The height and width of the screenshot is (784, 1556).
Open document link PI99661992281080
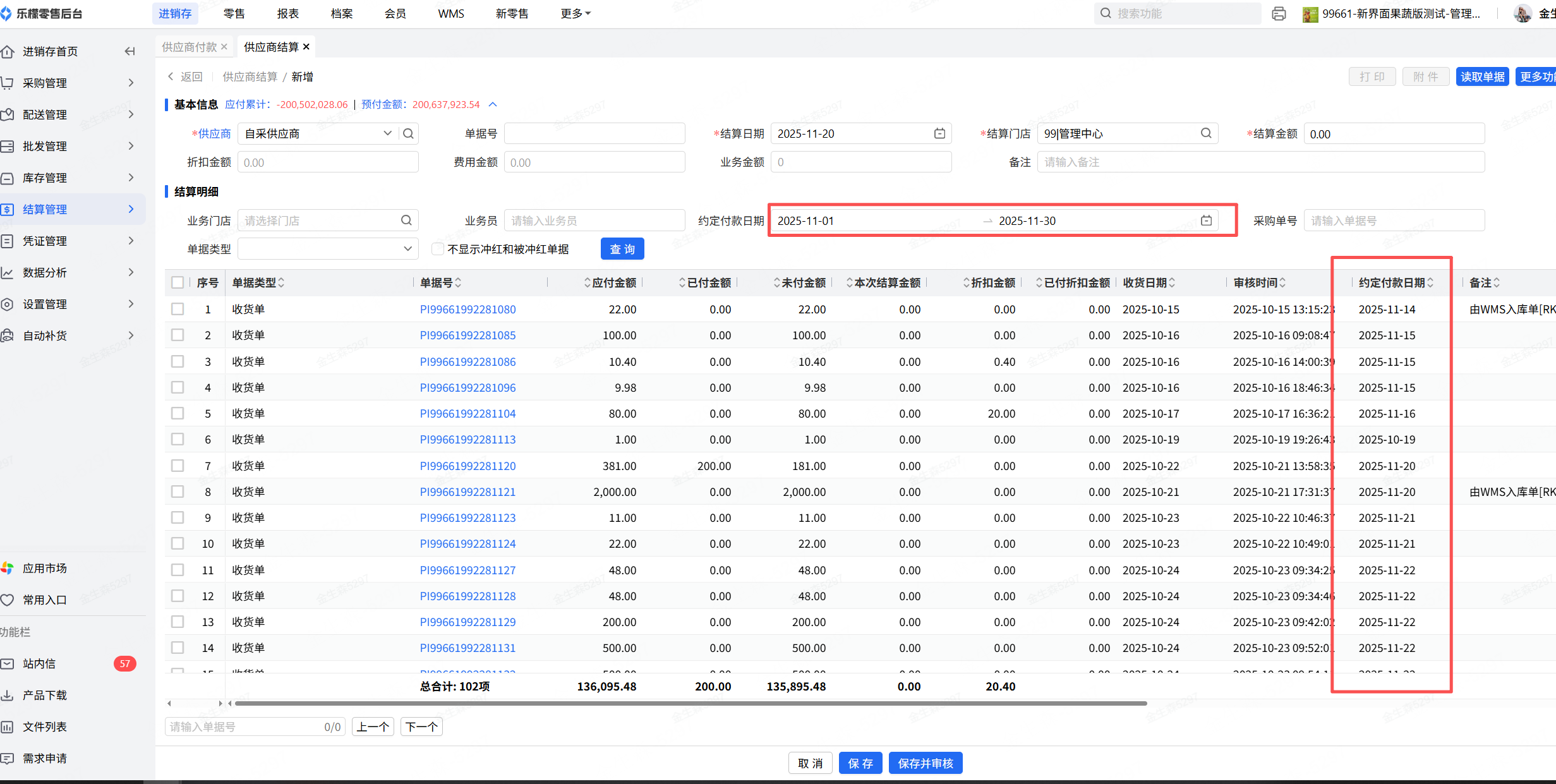[467, 310]
